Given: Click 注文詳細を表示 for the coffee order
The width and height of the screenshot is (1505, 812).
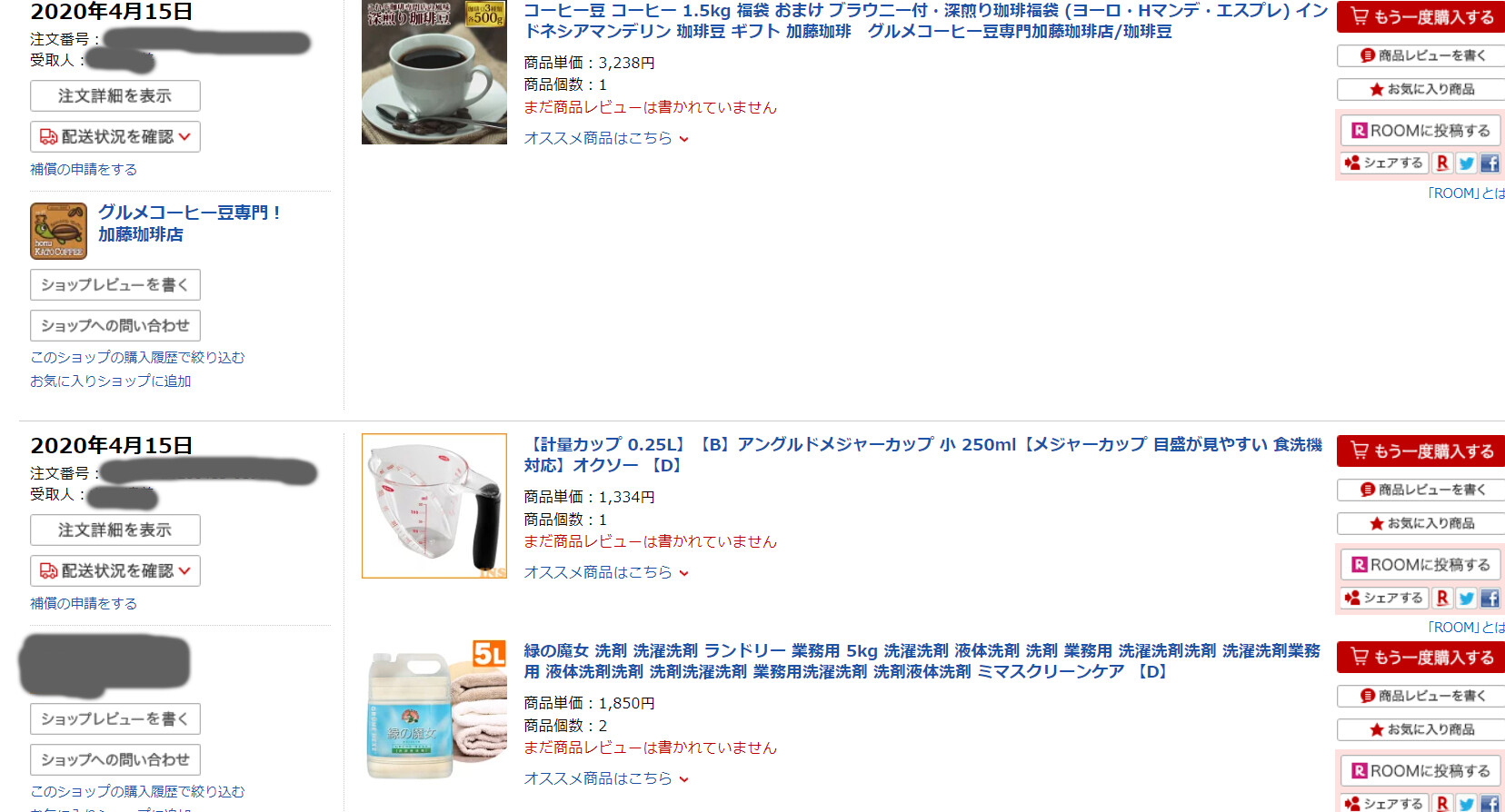Looking at the screenshot, I should 115,95.
